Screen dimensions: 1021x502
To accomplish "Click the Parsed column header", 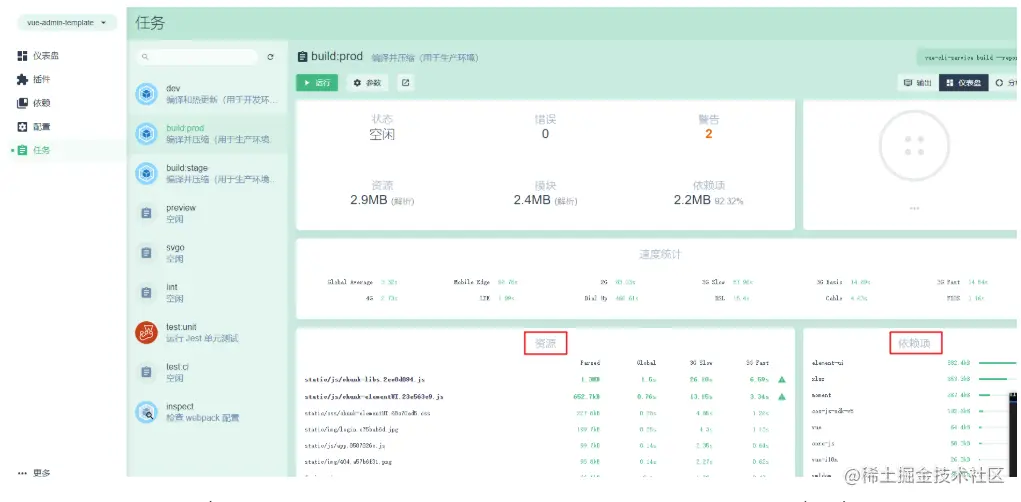I will pyautogui.click(x=590, y=363).
